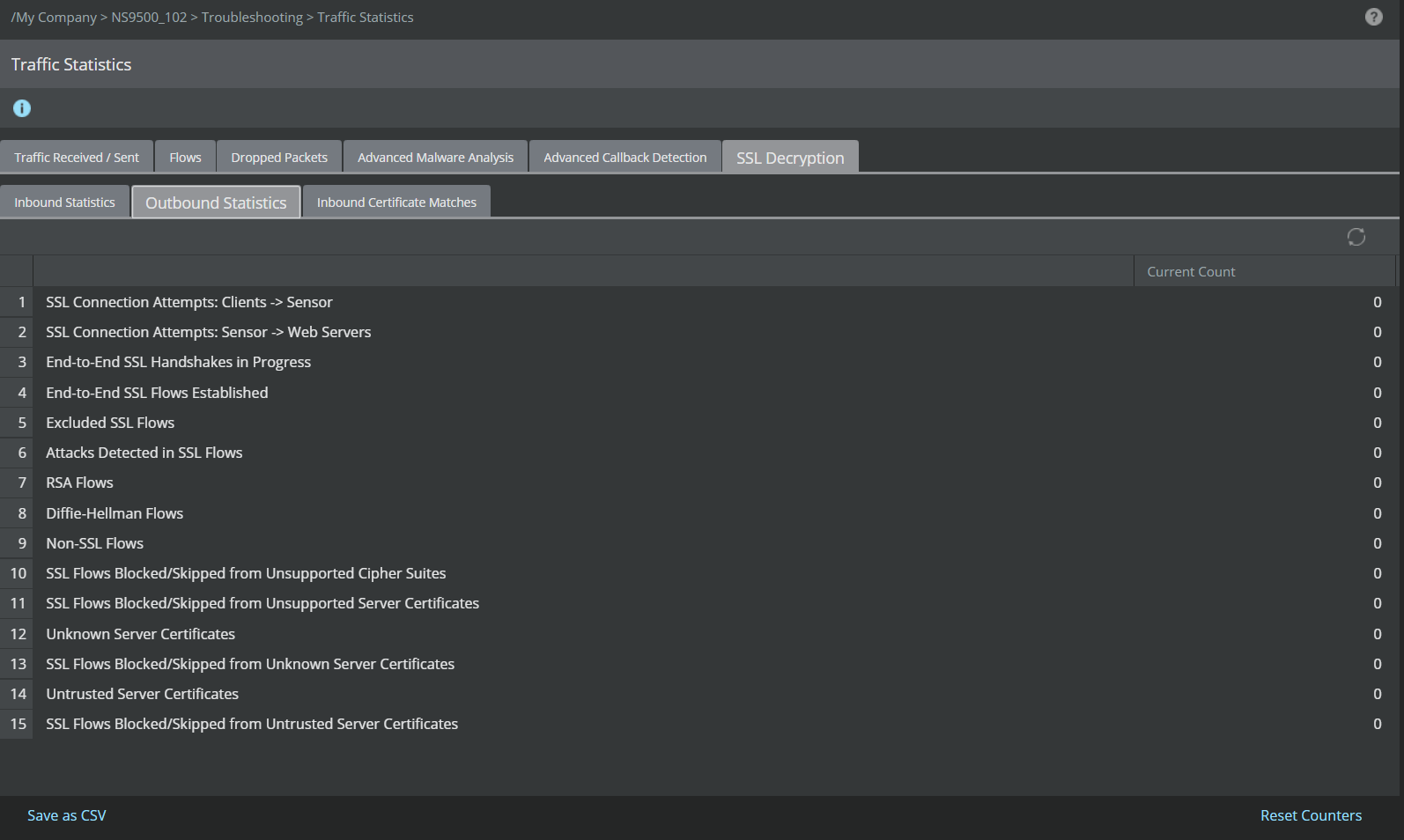The height and width of the screenshot is (840, 1404).
Task: Select the 'Excluded SSL Flows' row
Action: click(x=698, y=423)
